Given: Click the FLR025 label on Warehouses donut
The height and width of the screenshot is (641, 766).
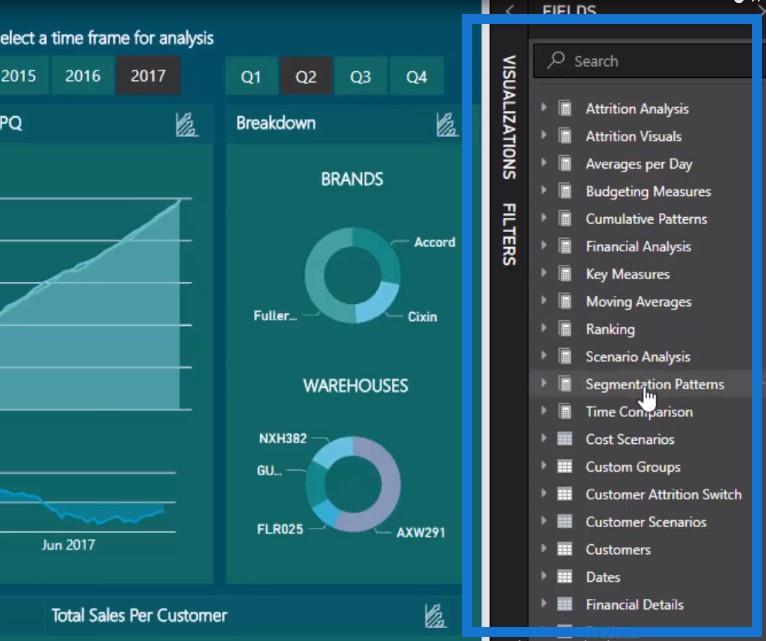Looking at the screenshot, I should (x=280, y=529).
